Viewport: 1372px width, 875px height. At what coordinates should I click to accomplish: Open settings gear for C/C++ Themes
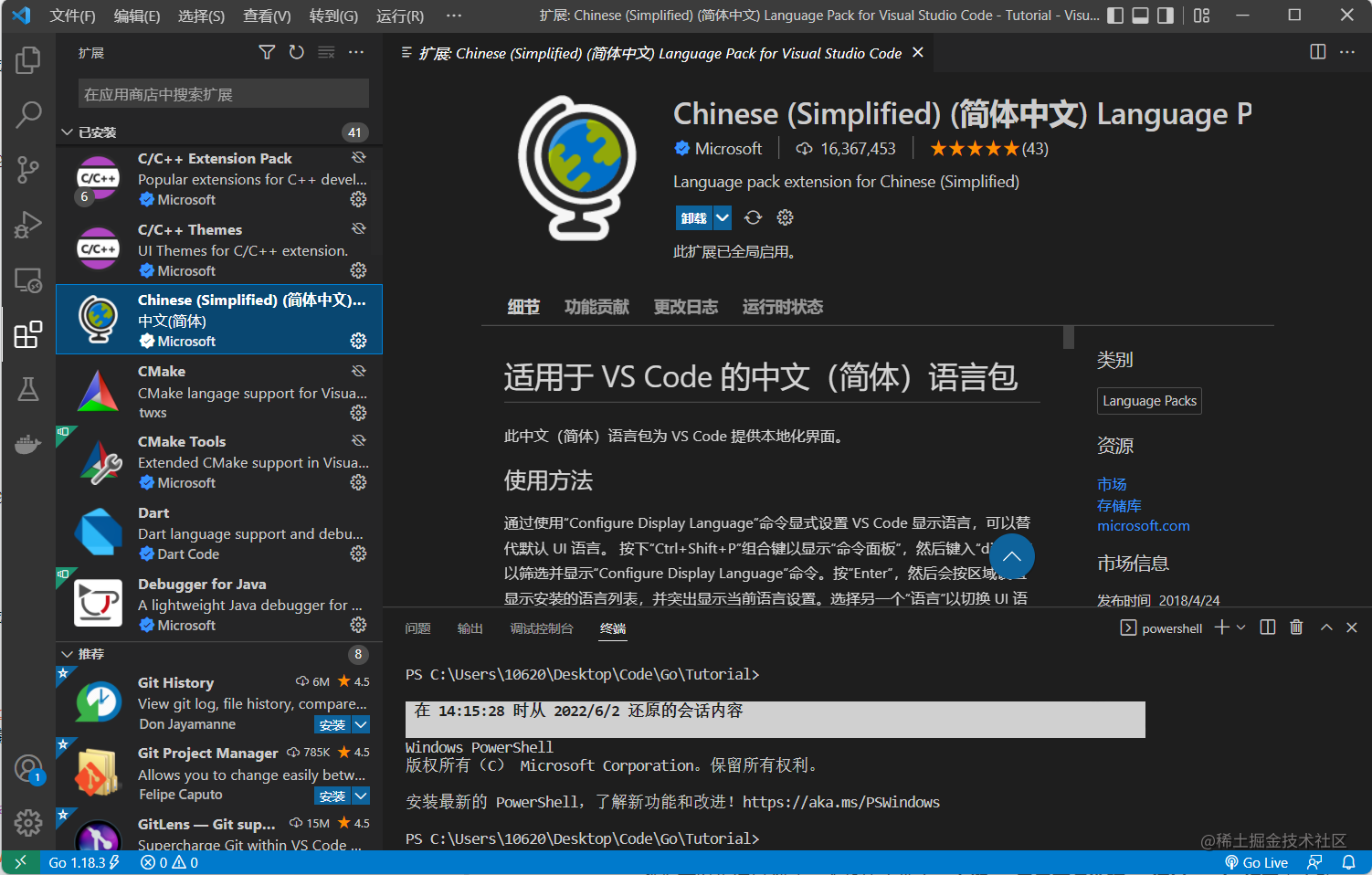click(358, 270)
